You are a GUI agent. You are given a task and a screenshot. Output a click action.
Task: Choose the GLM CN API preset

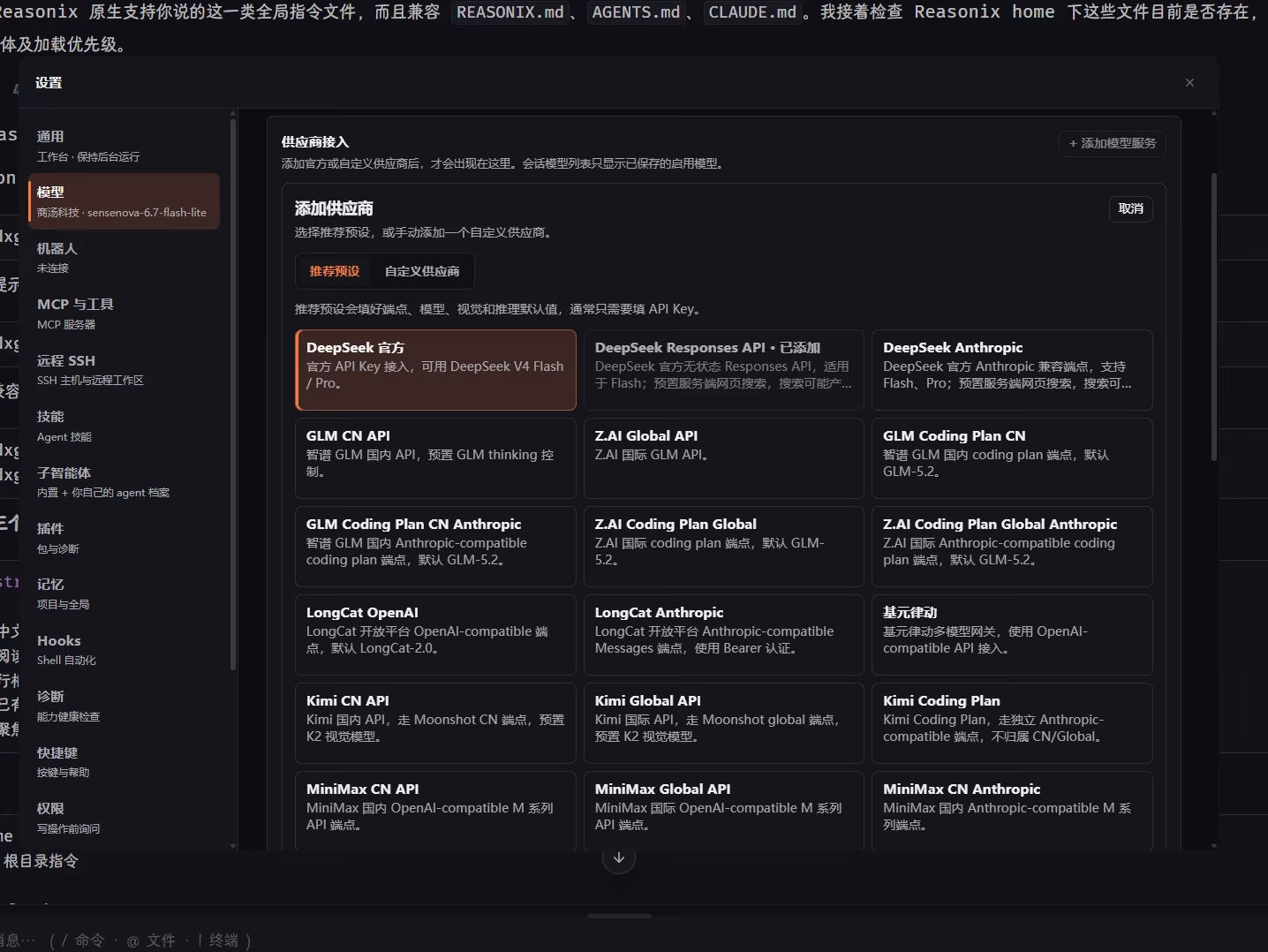pos(435,458)
